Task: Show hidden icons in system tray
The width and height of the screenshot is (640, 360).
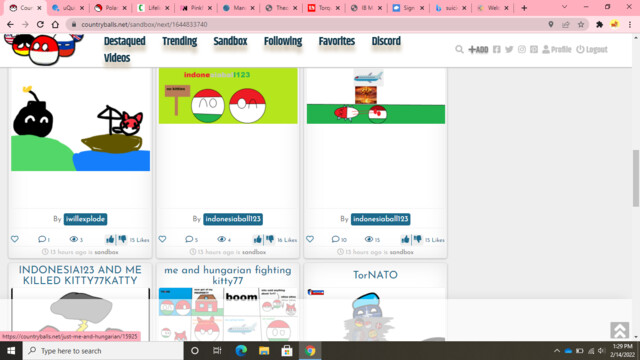Action: (x=557, y=351)
